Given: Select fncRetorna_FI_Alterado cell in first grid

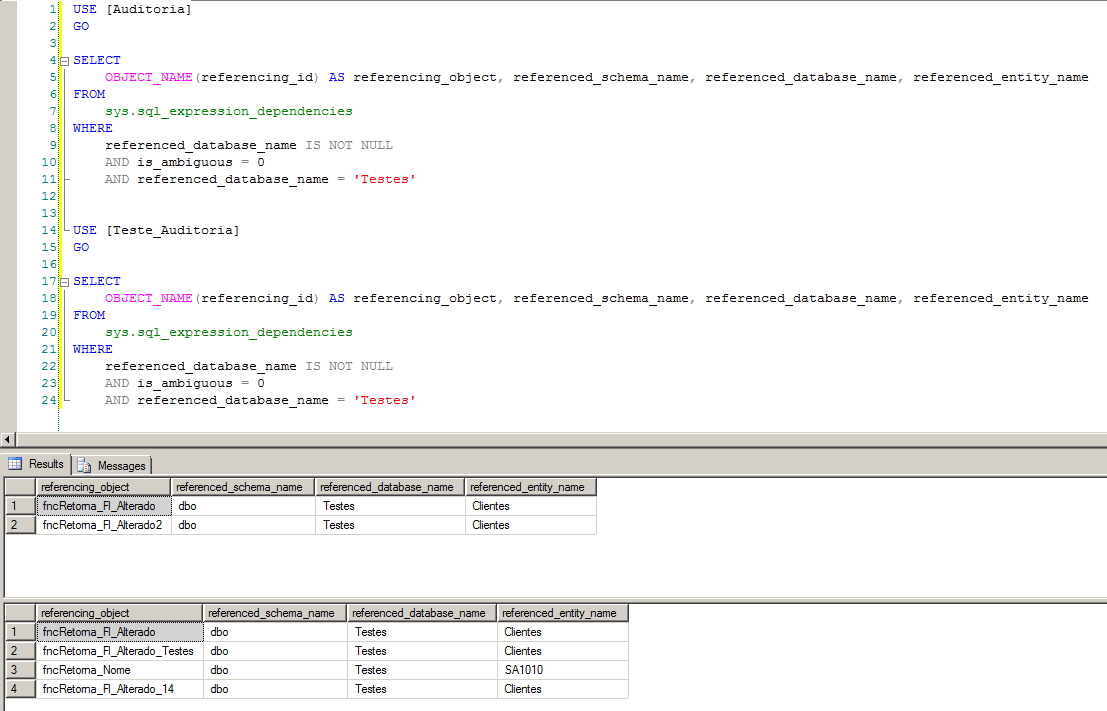Looking at the screenshot, I should point(103,506).
